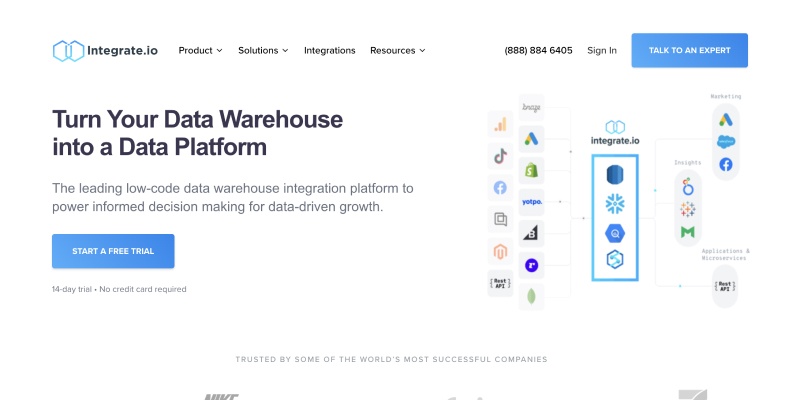The image size is (800, 400).
Task: Click the leading low-code data warehouse paragraph
Action: tap(233, 197)
